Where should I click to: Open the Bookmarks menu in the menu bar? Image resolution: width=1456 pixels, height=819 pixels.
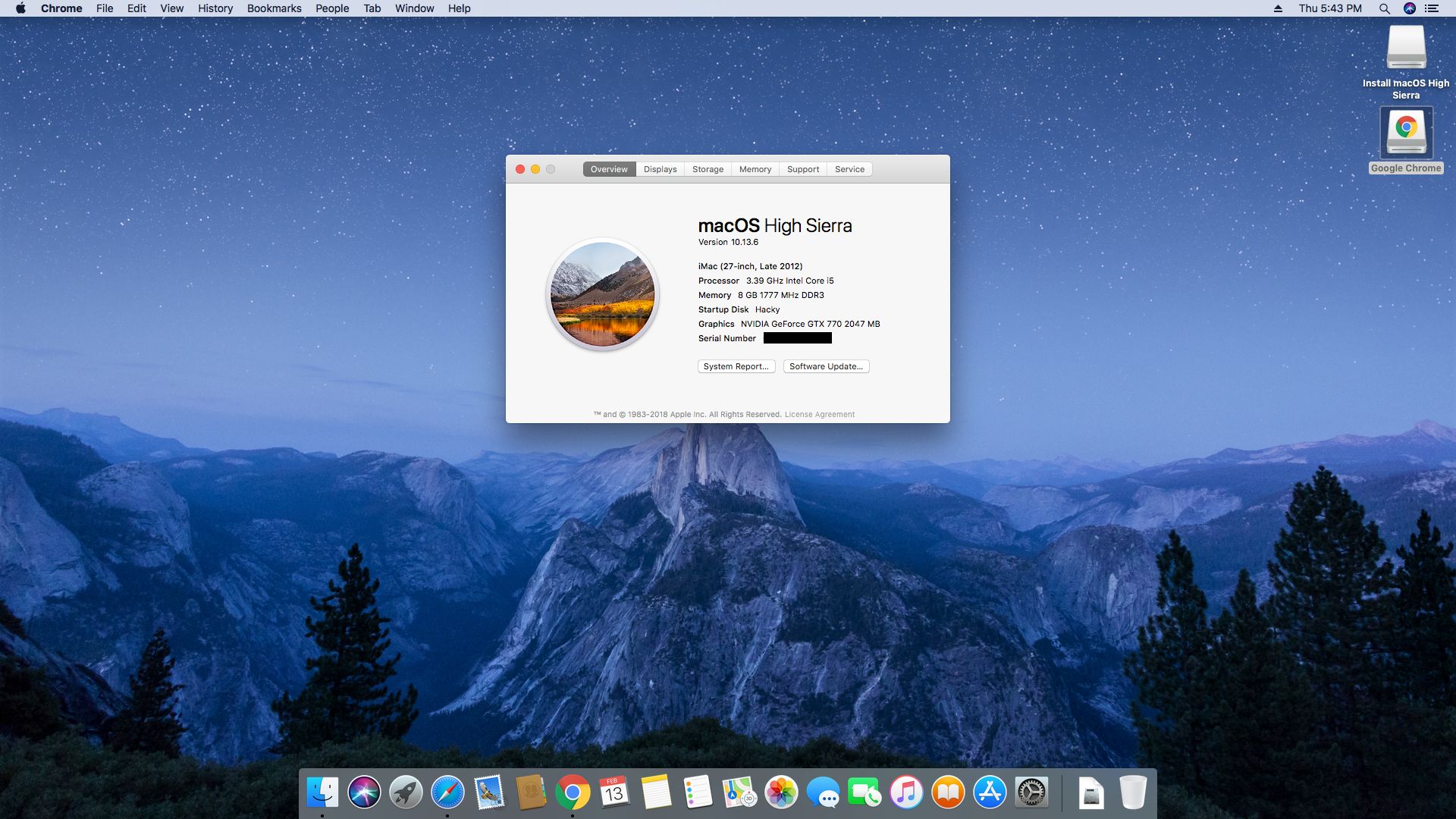pyautogui.click(x=274, y=8)
